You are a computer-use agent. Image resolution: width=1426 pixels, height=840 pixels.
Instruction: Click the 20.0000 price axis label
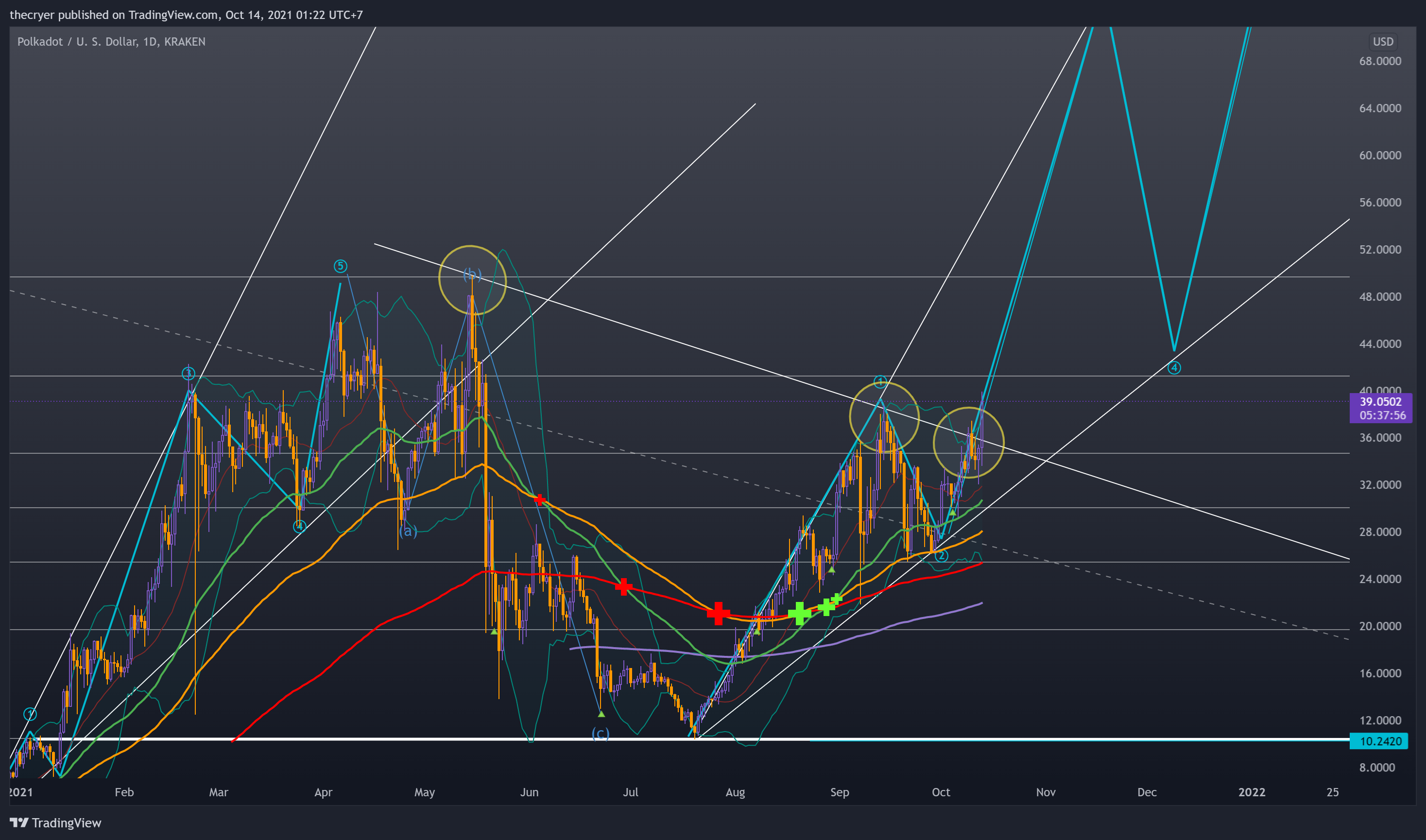[1379, 626]
